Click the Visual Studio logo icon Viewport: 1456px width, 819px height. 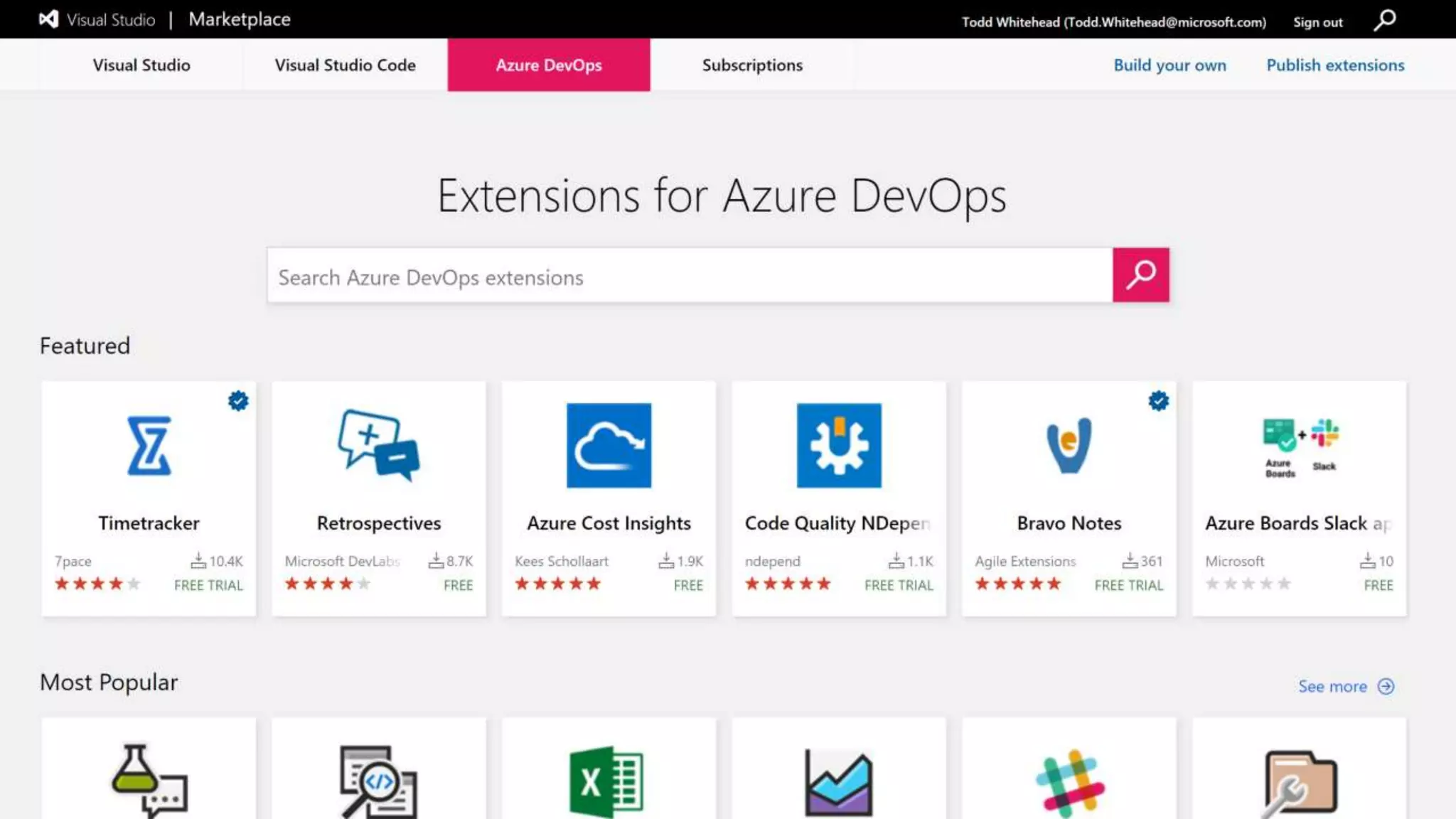click(x=48, y=19)
